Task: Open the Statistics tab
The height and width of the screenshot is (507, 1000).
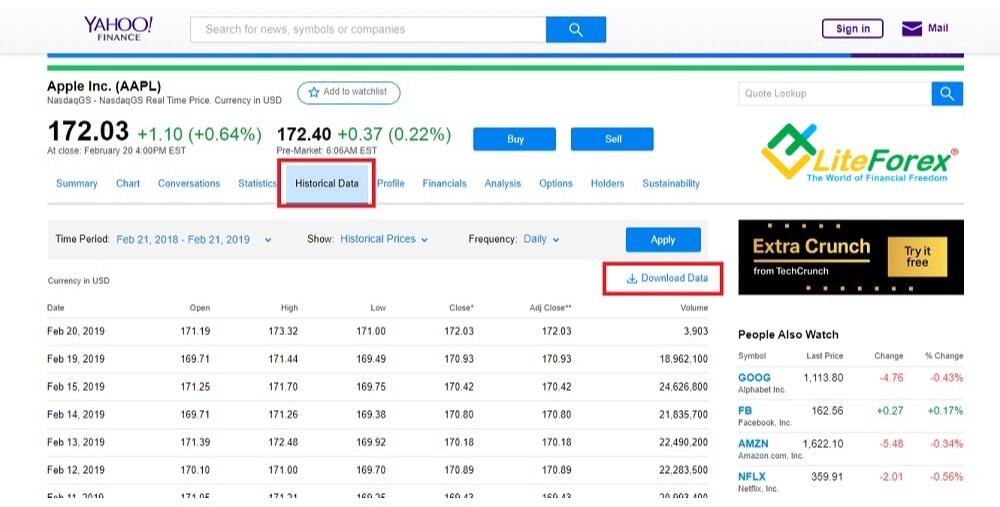Action: 257,184
